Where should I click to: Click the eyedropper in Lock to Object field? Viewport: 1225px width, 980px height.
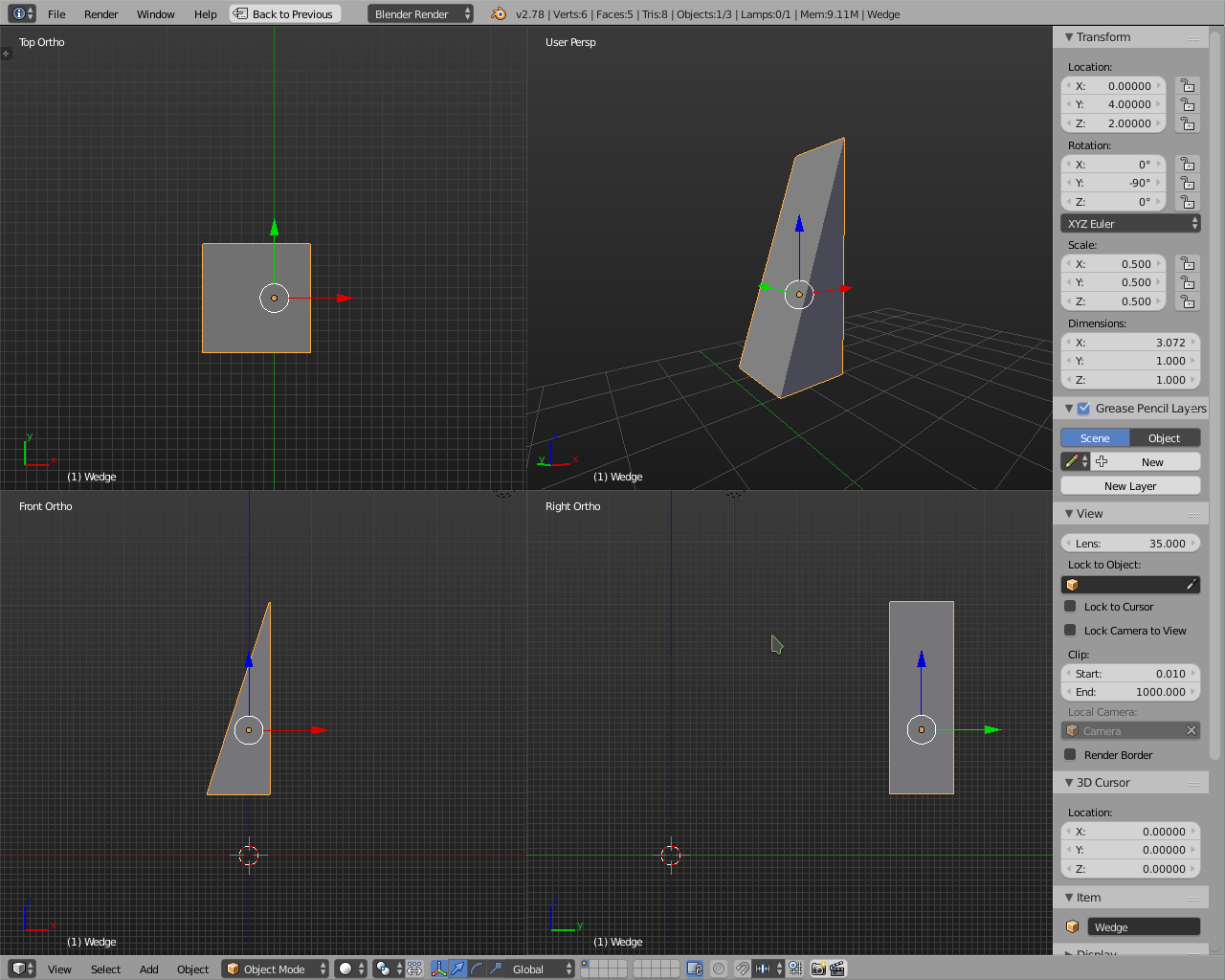(x=1191, y=584)
